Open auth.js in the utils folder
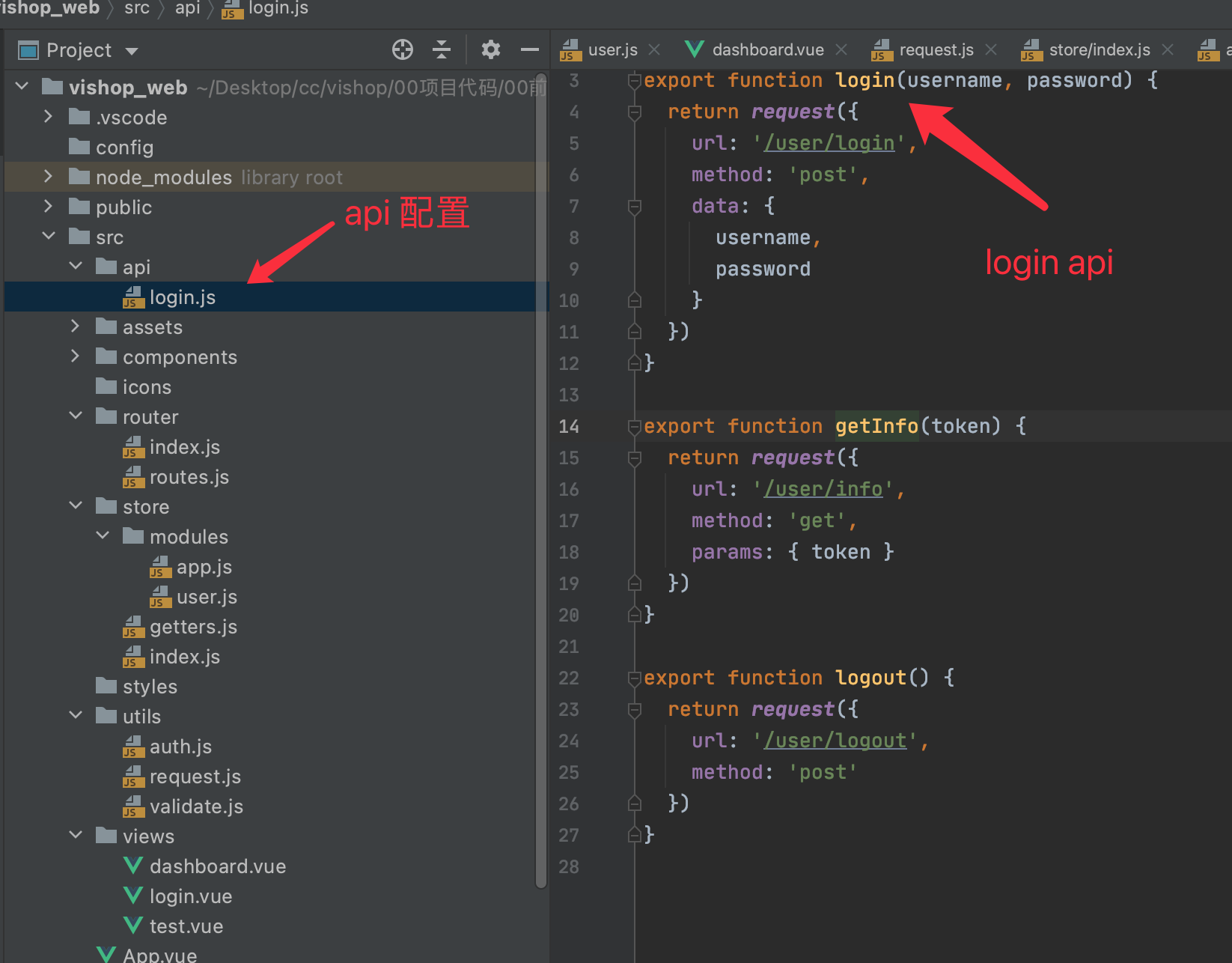 (168, 747)
